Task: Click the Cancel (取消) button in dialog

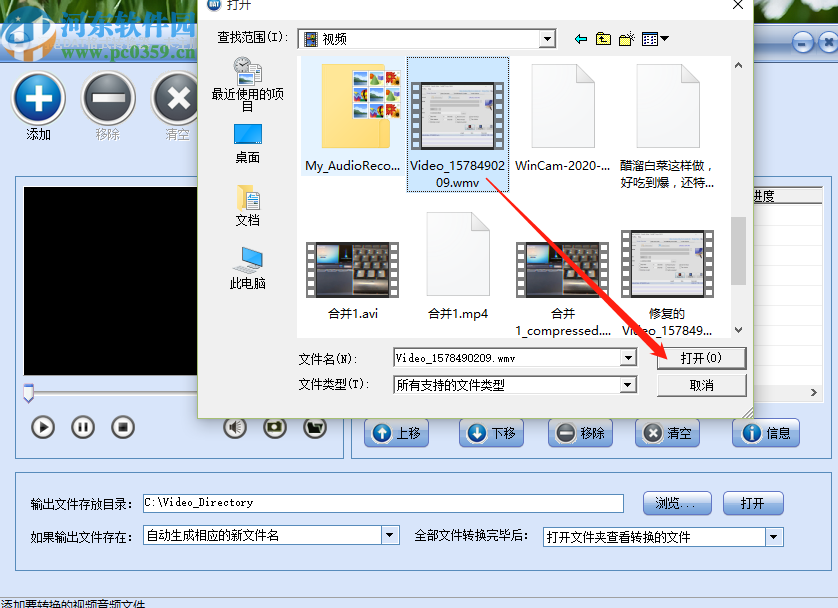Action: tap(701, 385)
